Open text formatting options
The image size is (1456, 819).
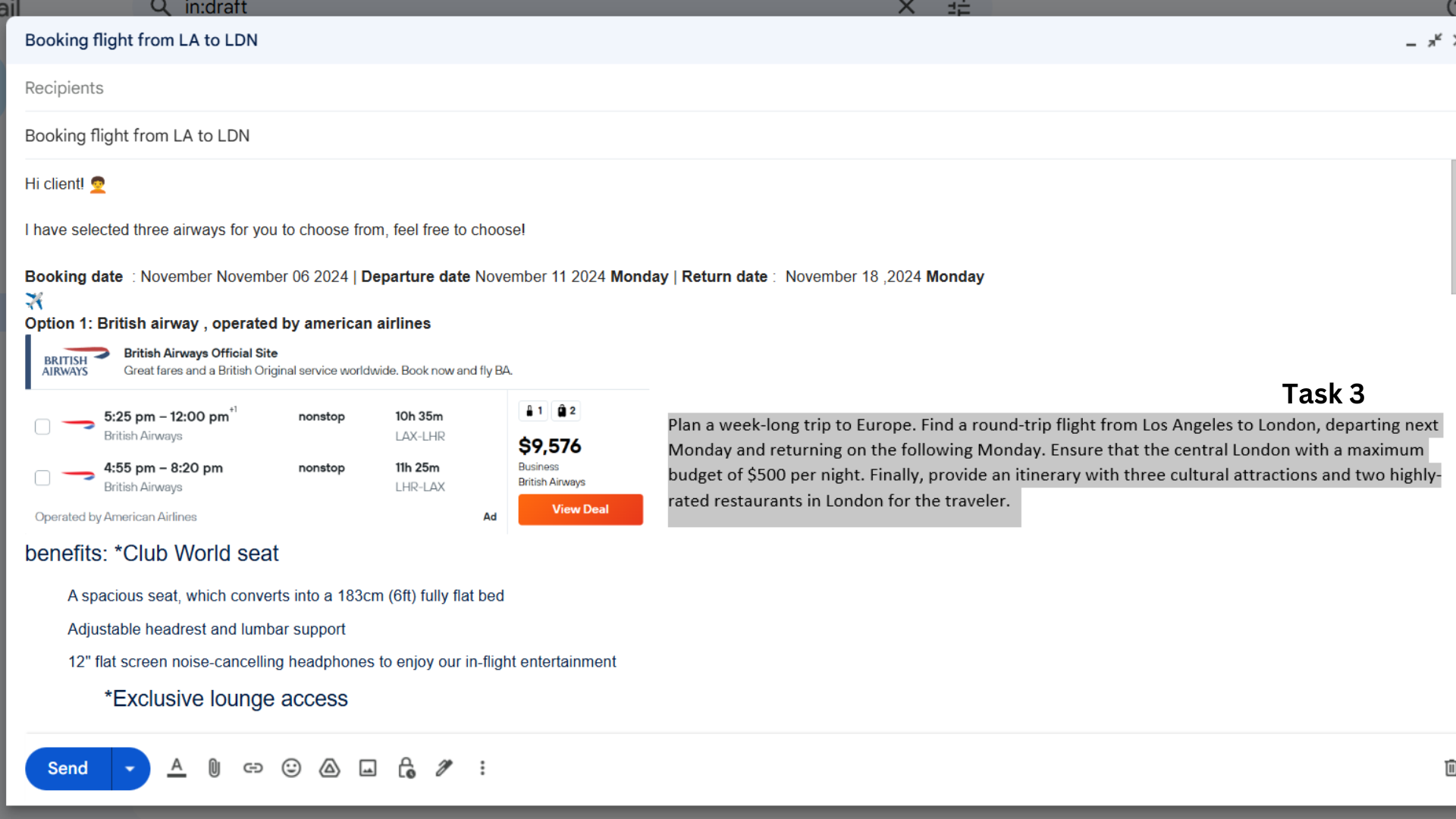[177, 768]
